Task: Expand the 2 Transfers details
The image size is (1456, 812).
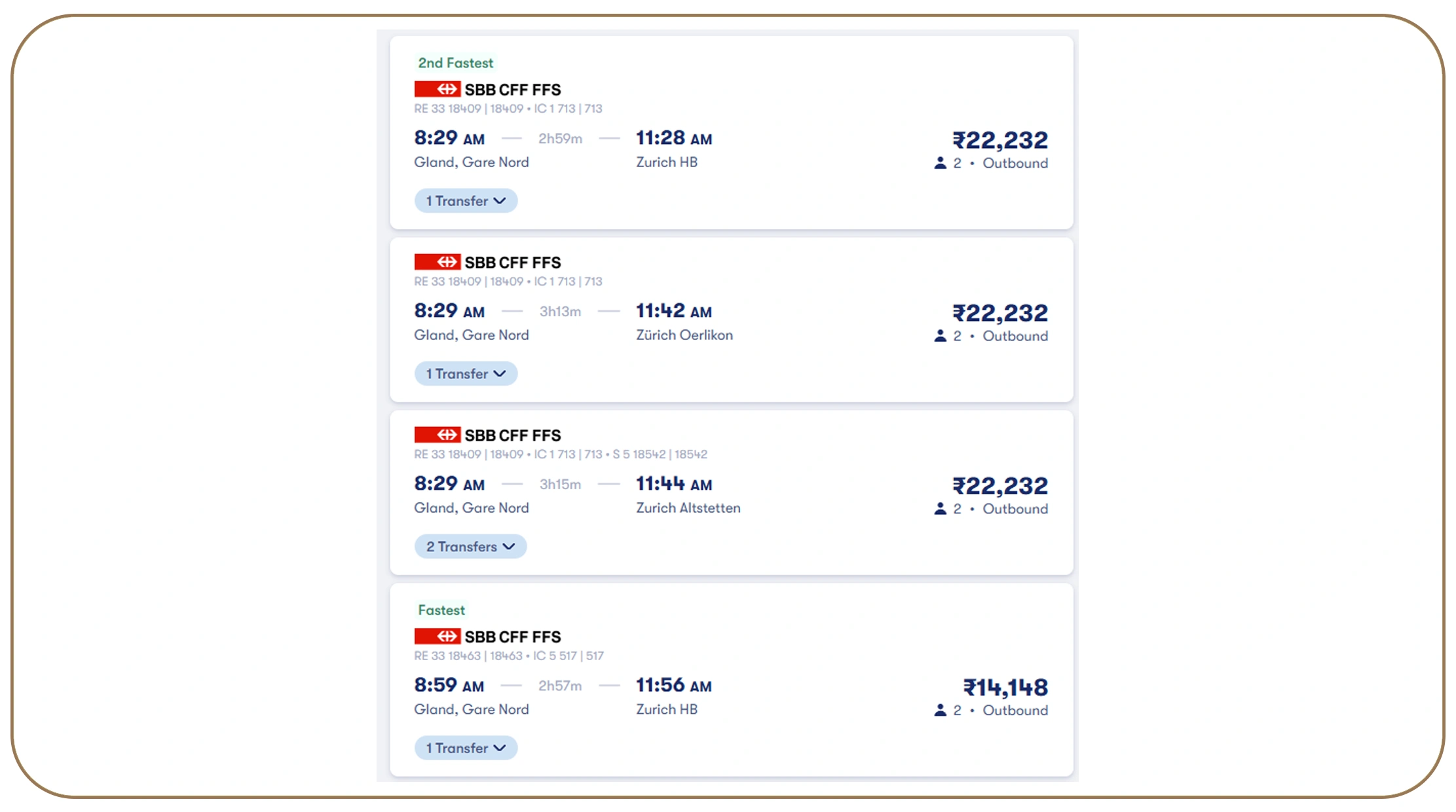Action: (x=470, y=547)
